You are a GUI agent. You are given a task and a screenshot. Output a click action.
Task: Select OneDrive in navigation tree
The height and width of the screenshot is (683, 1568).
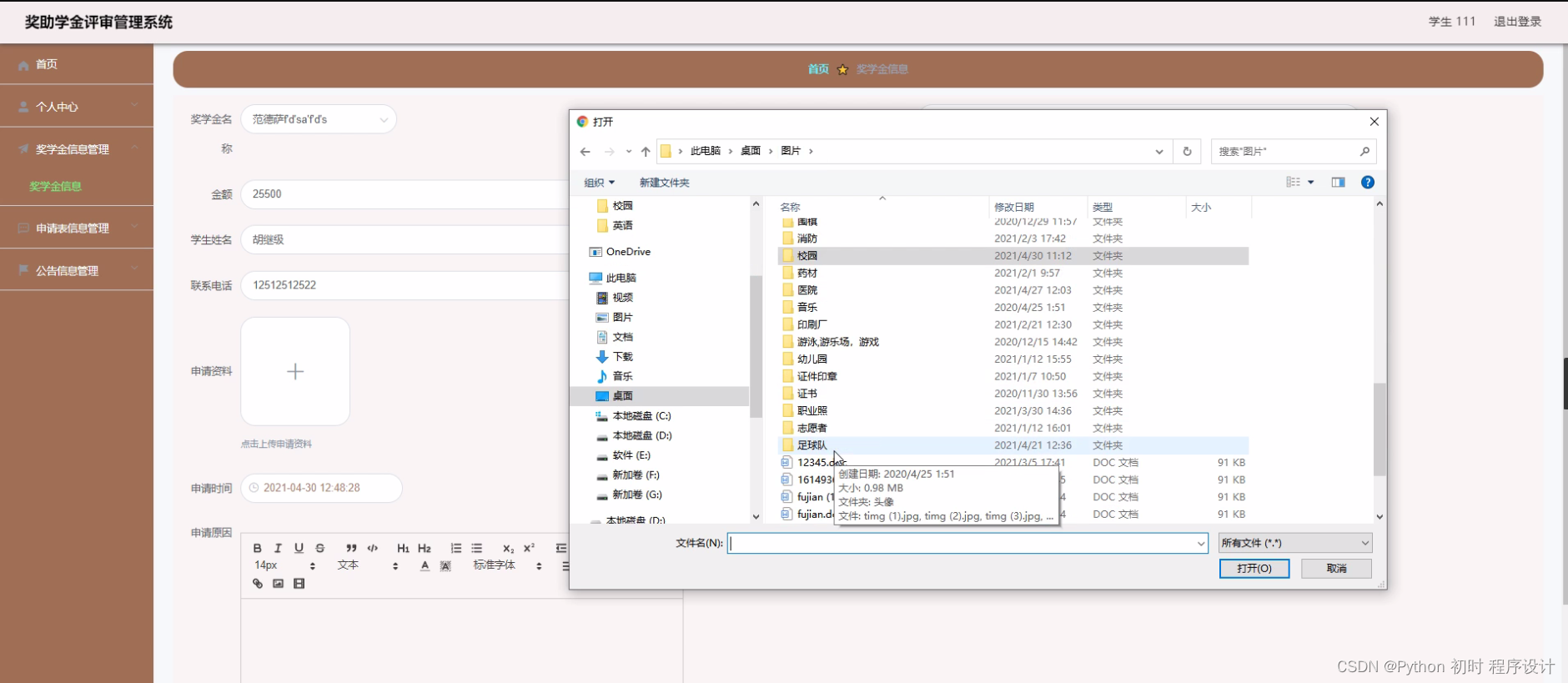click(627, 252)
